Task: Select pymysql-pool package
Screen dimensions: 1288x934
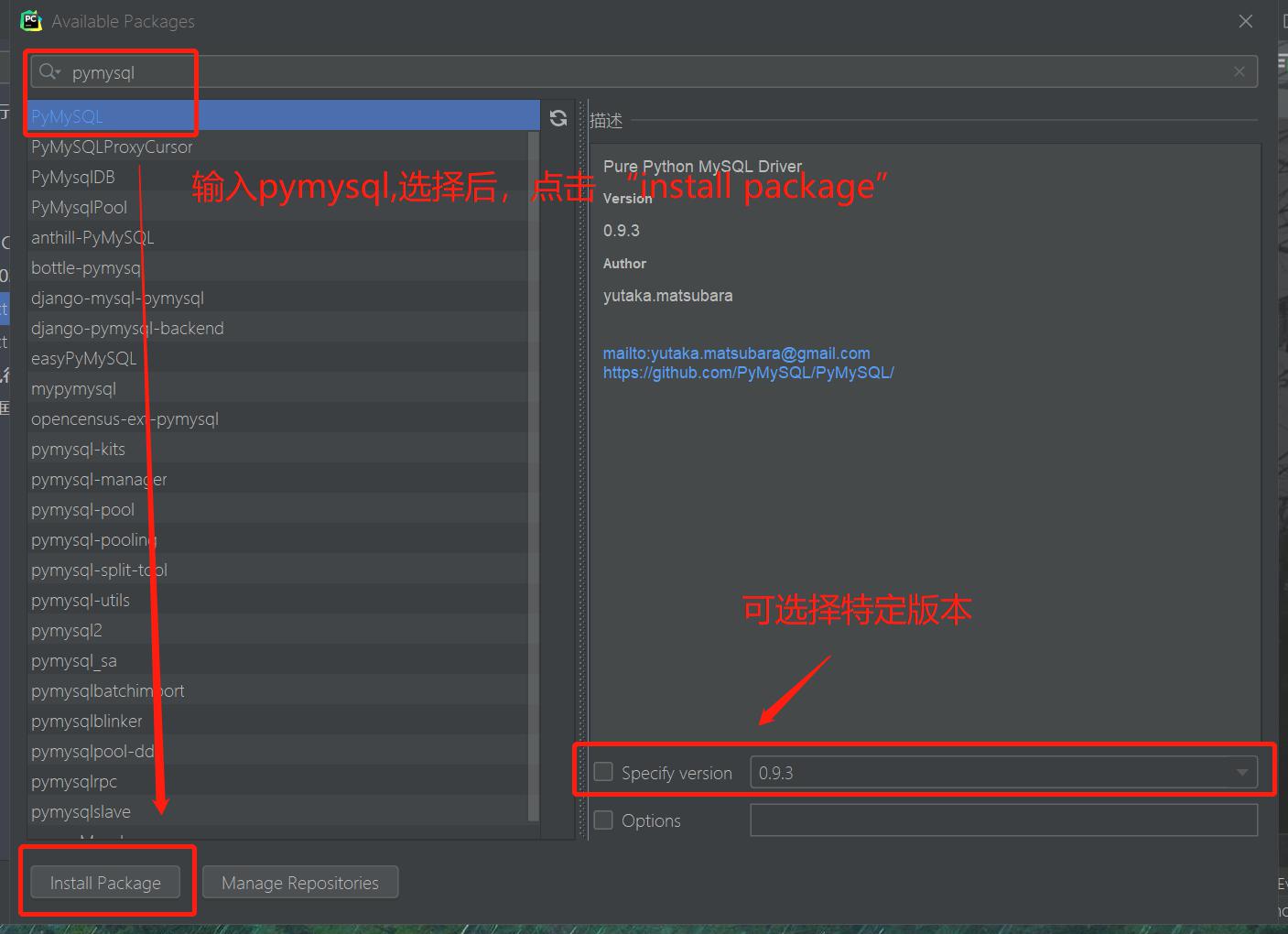Action: click(278, 509)
